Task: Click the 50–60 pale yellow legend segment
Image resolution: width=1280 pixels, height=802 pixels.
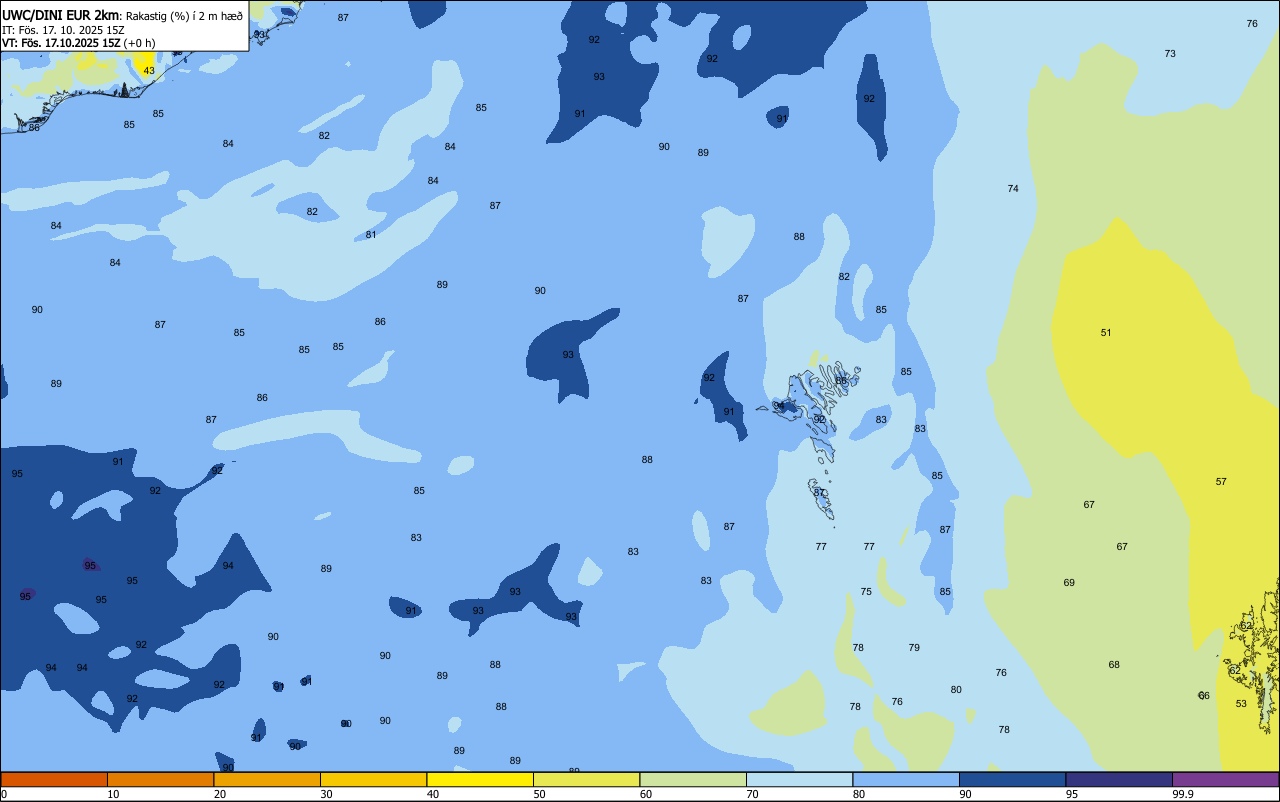Action: coord(586,779)
